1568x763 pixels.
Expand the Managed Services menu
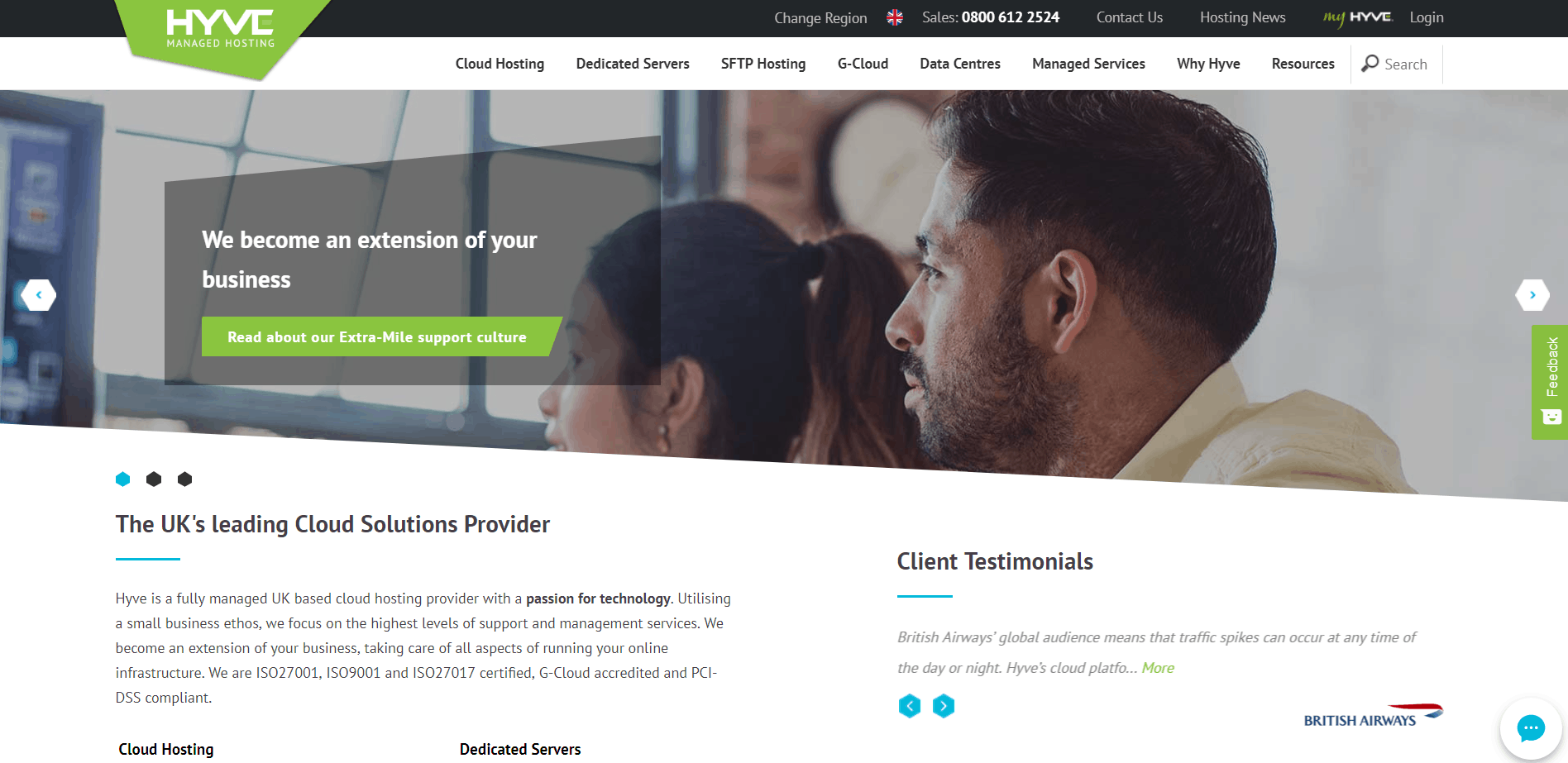pos(1088,64)
